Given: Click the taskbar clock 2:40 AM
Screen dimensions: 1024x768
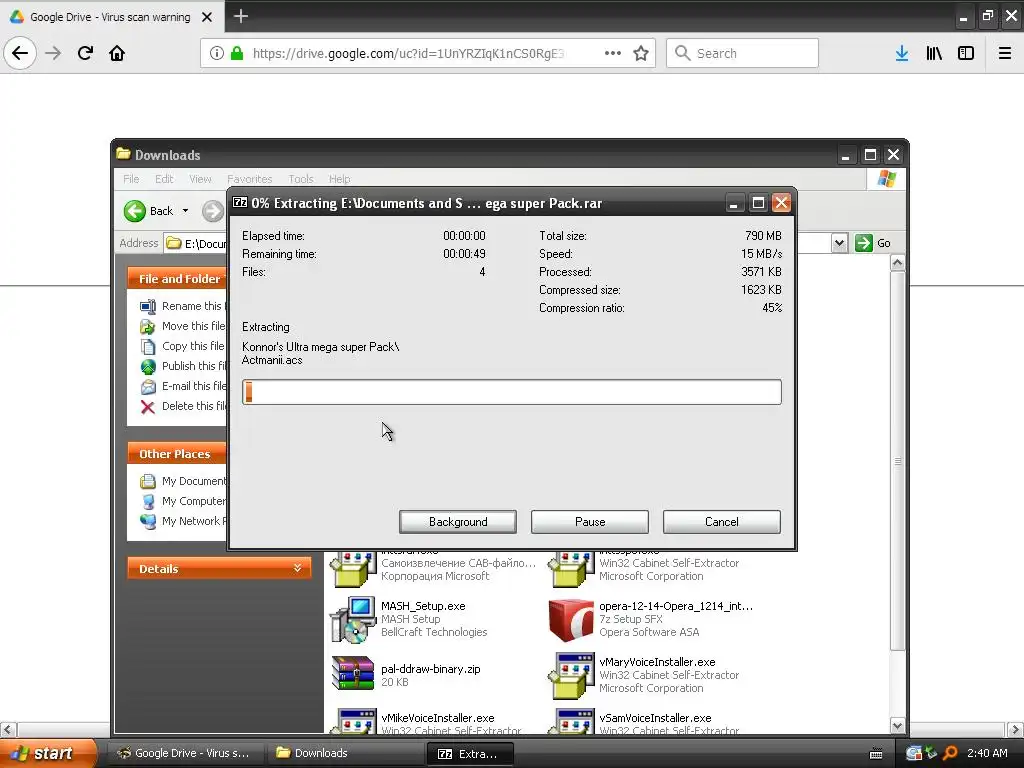Looking at the screenshot, I should (x=987, y=753).
